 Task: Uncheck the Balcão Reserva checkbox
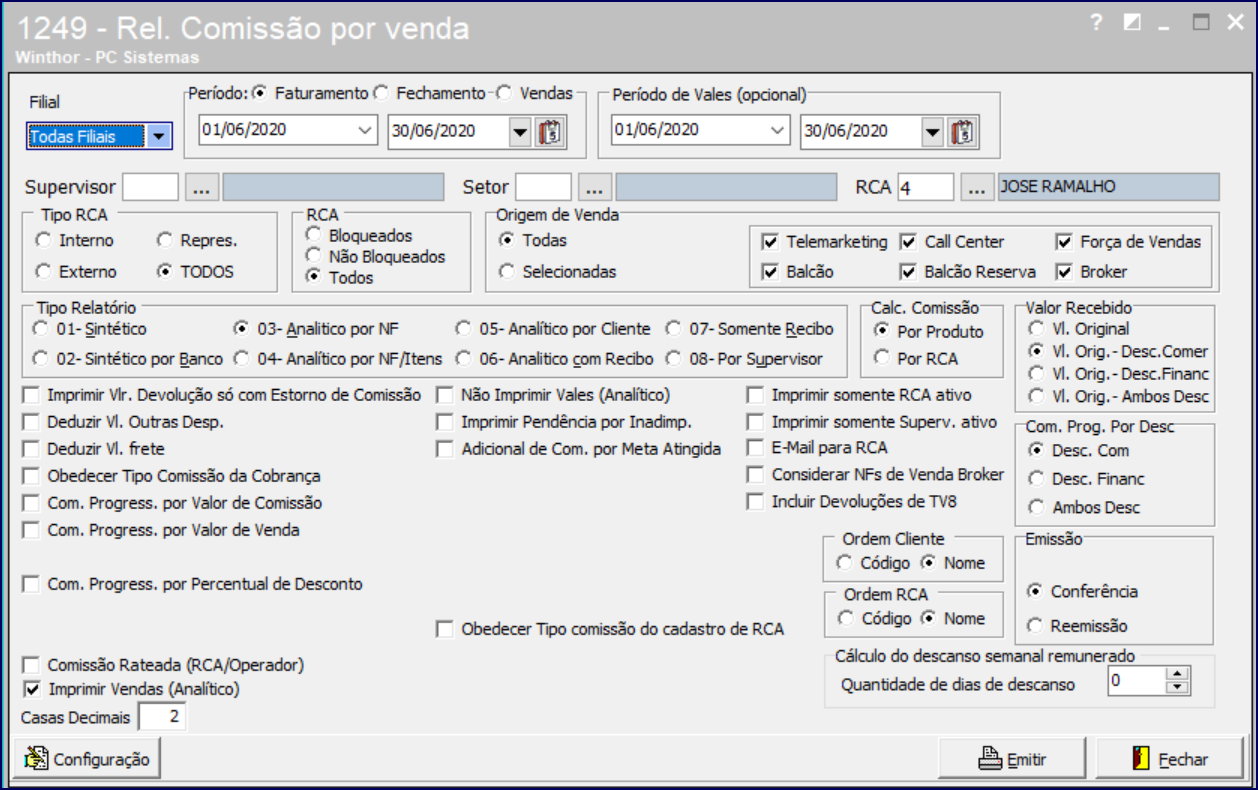(x=908, y=272)
